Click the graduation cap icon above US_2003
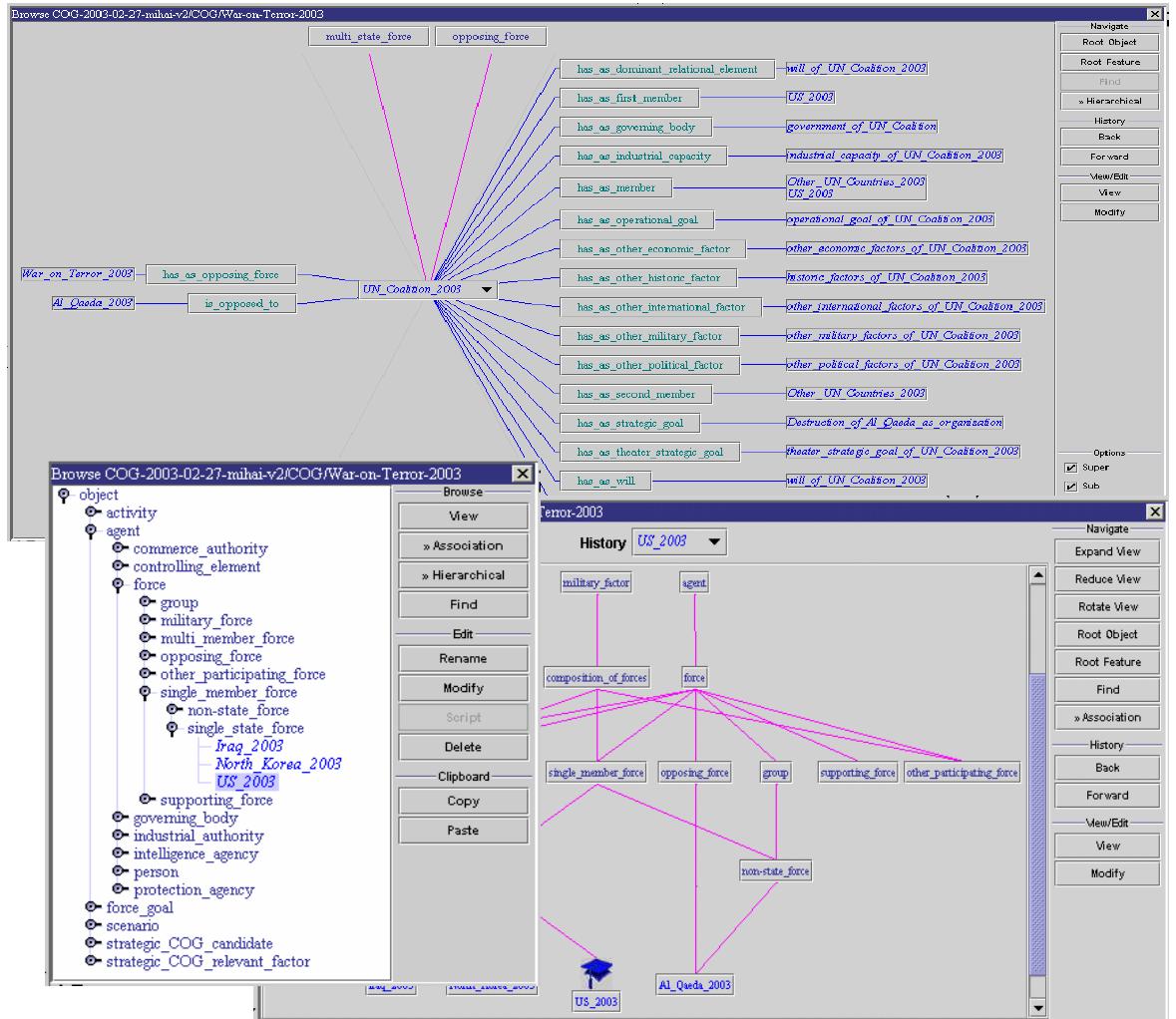Image resolution: width=1176 pixels, height=1019 pixels. tap(597, 972)
